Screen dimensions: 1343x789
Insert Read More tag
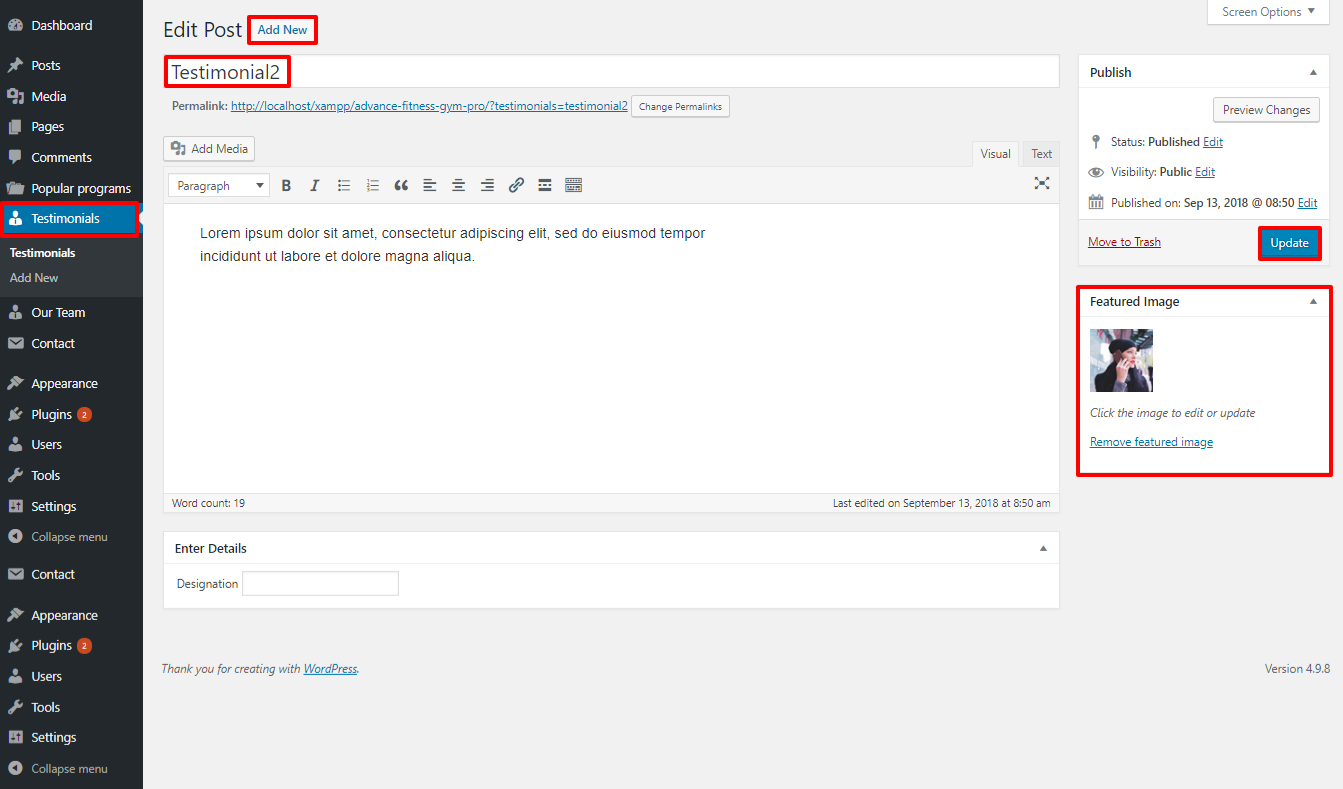[x=545, y=185]
